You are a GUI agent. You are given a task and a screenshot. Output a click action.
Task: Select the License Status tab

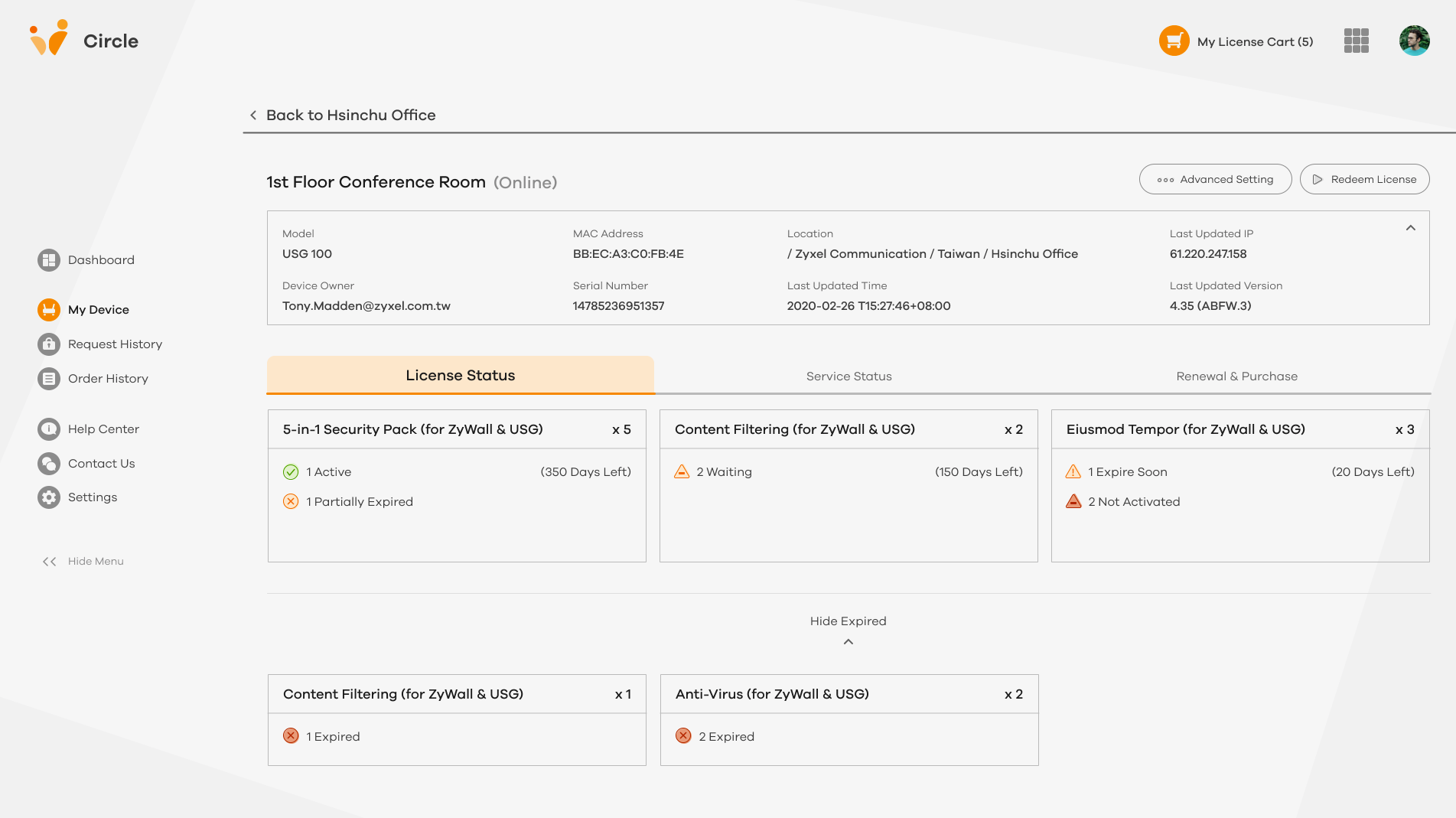pyautogui.click(x=460, y=376)
